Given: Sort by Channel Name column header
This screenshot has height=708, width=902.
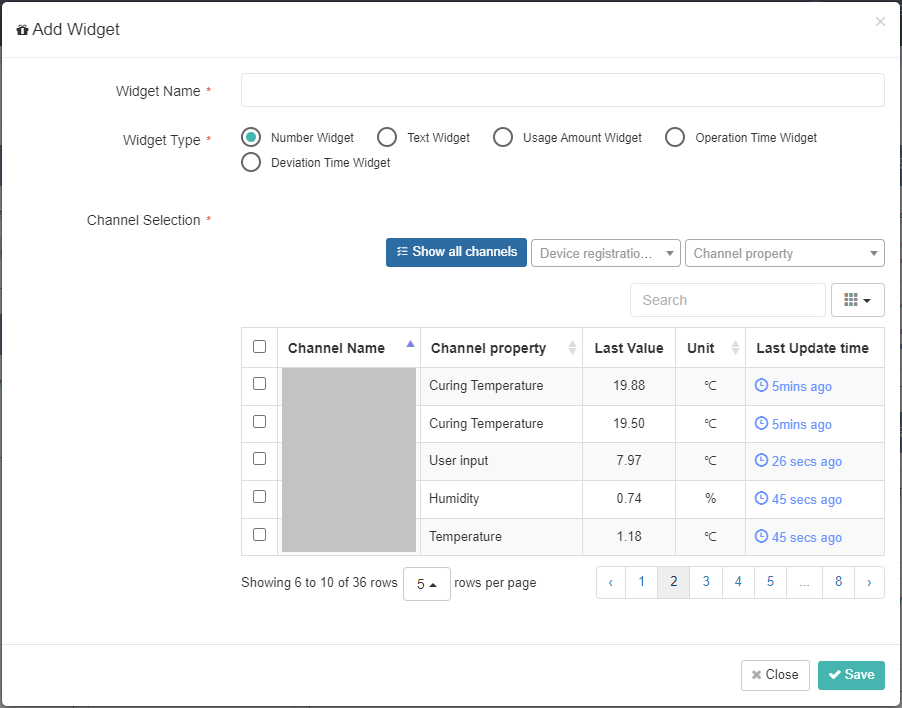Looking at the screenshot, I should [x=349, y=348].
